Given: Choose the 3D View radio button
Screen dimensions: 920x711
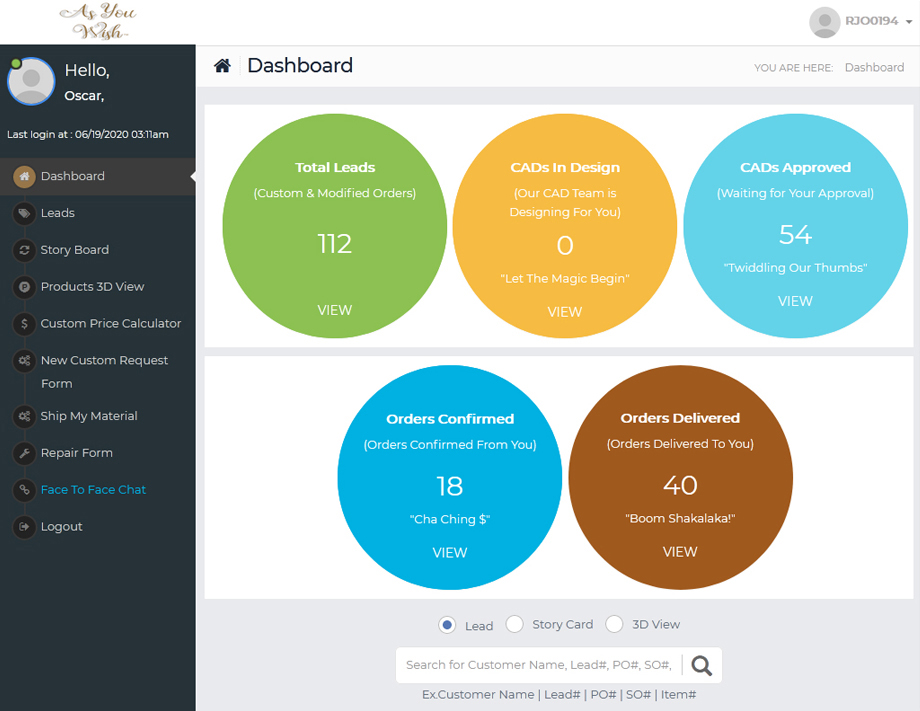Looking at the screenshot, I should (x=614, y=624).
